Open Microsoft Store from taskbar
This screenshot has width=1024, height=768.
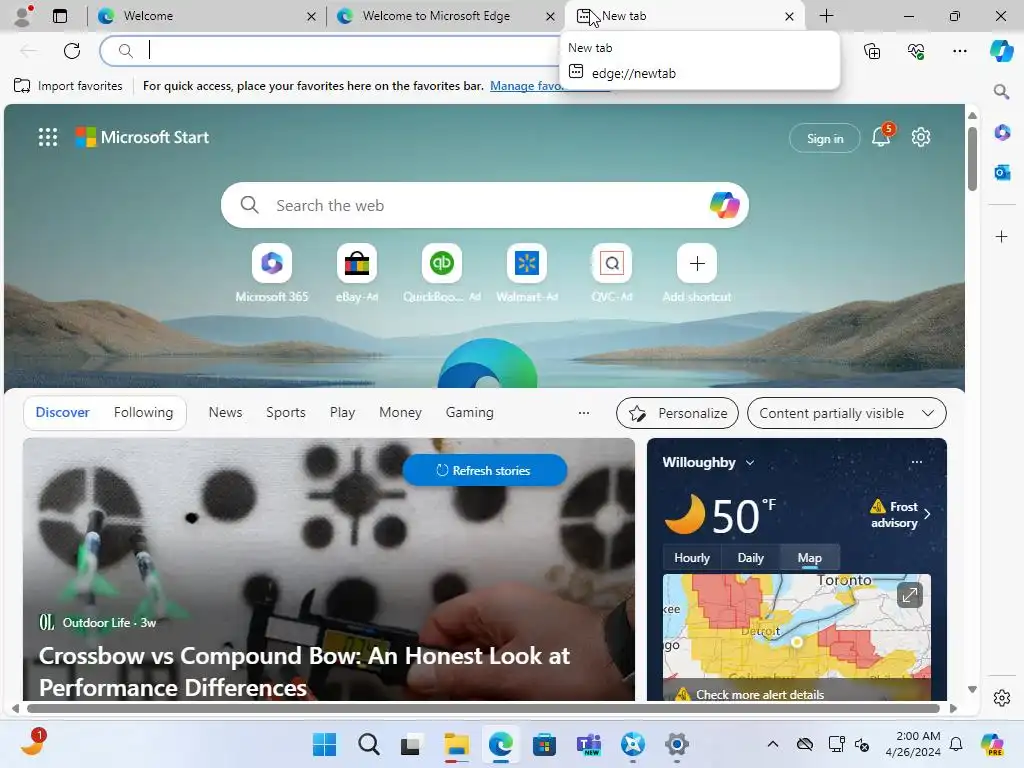coord(544,744)
